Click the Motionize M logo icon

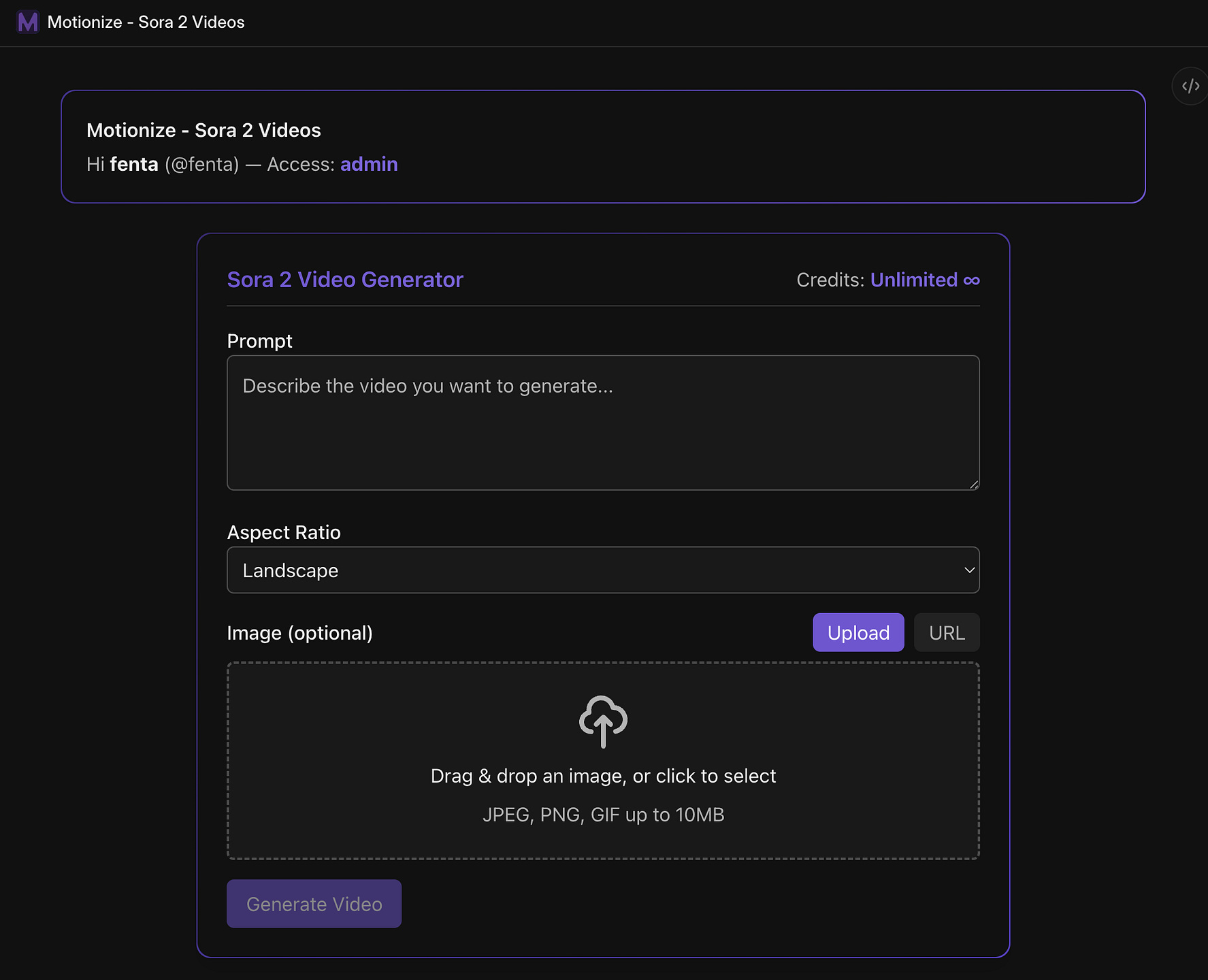[28, 22]
